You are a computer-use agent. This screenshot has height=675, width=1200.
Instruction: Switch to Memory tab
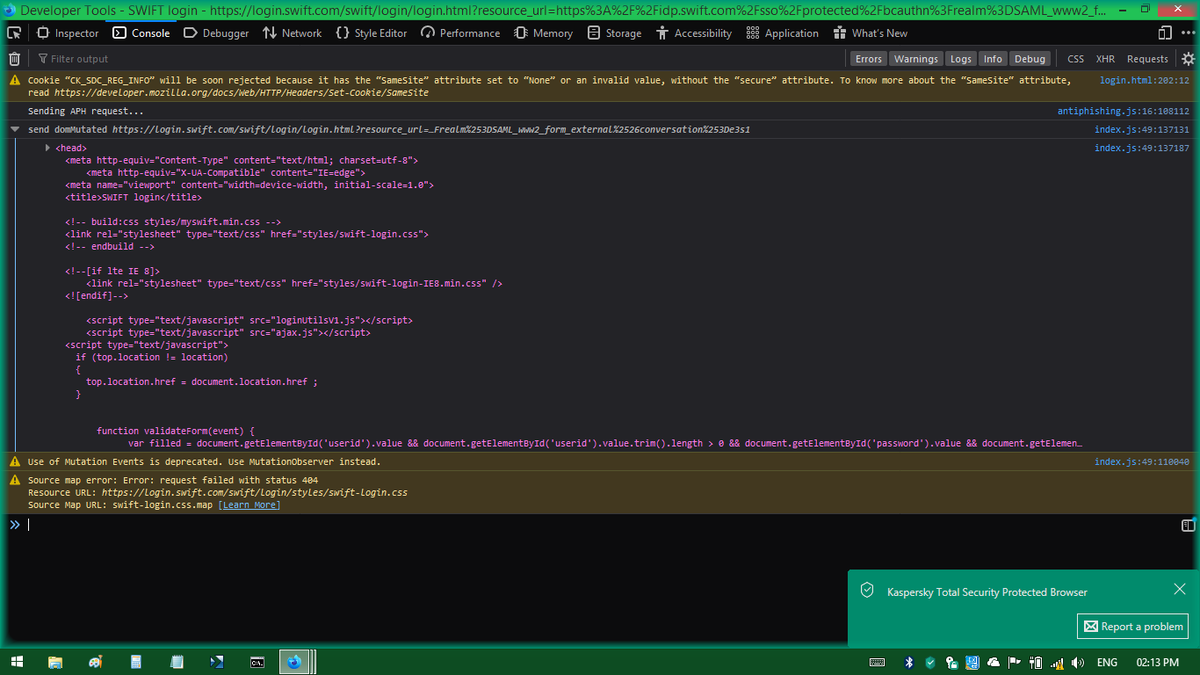coord(543,33)
